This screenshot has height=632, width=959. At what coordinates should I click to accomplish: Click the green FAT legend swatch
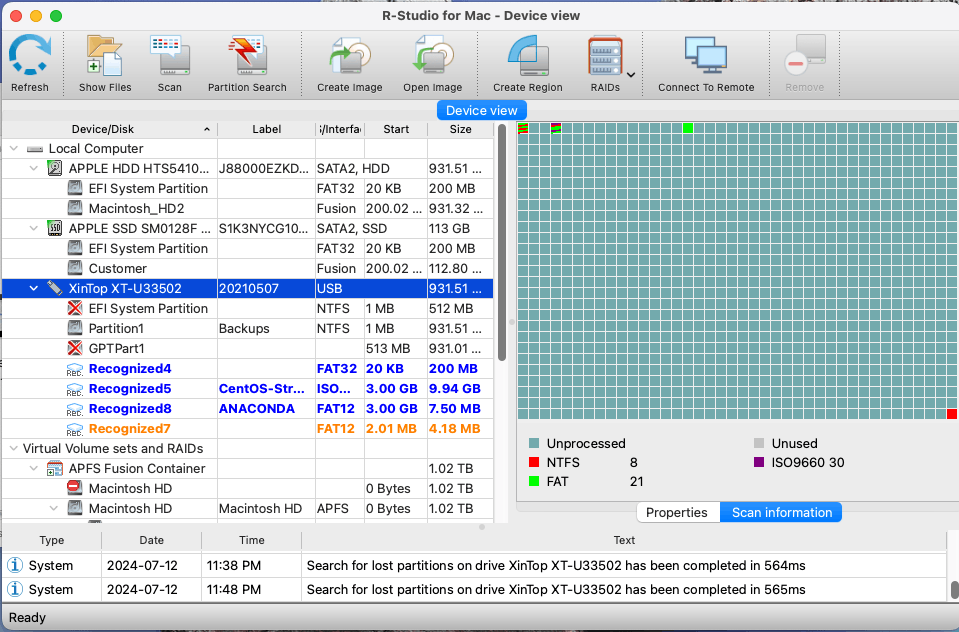pos(534,481)
